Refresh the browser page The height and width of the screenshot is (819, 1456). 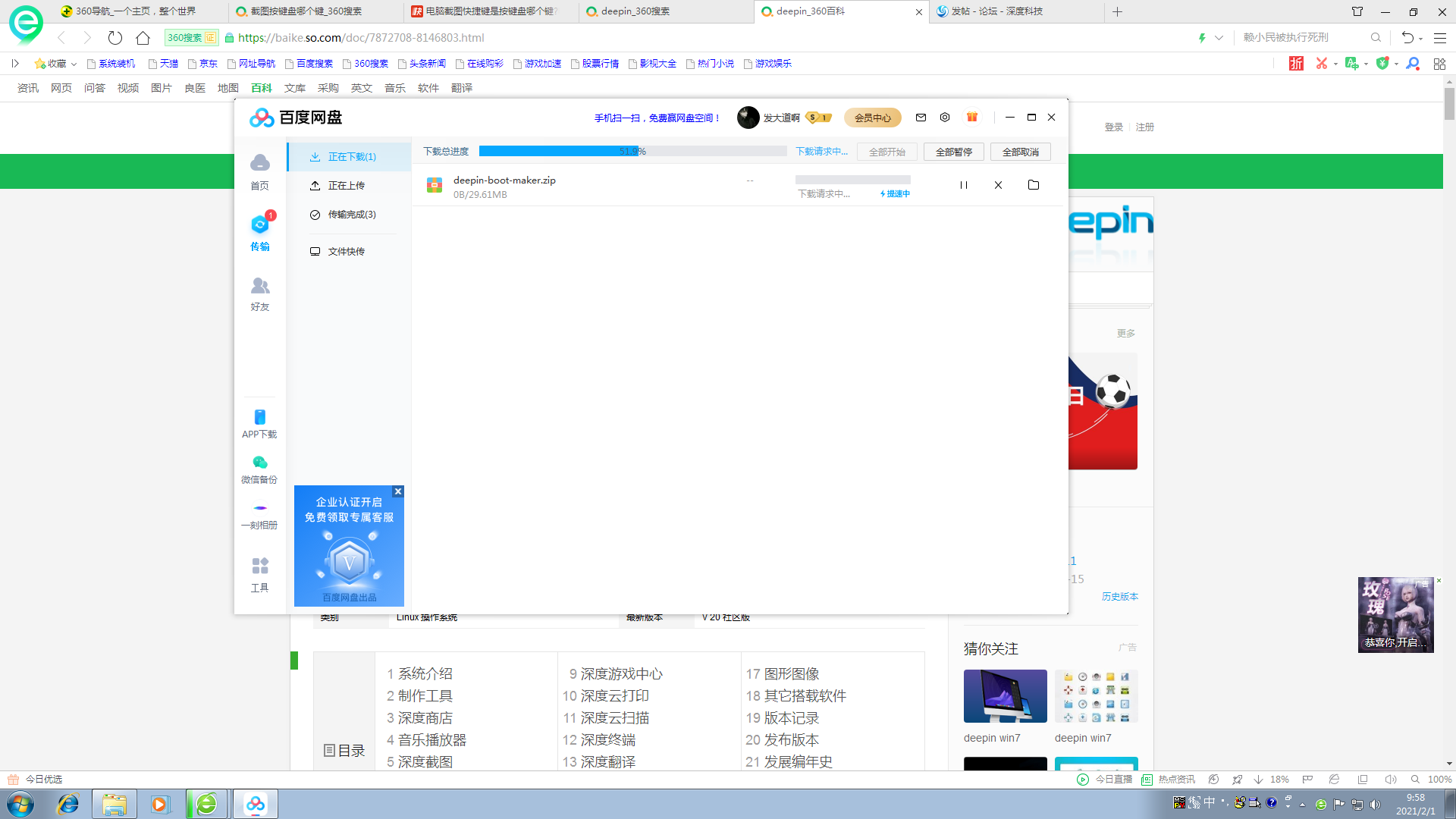pos(115,38)
